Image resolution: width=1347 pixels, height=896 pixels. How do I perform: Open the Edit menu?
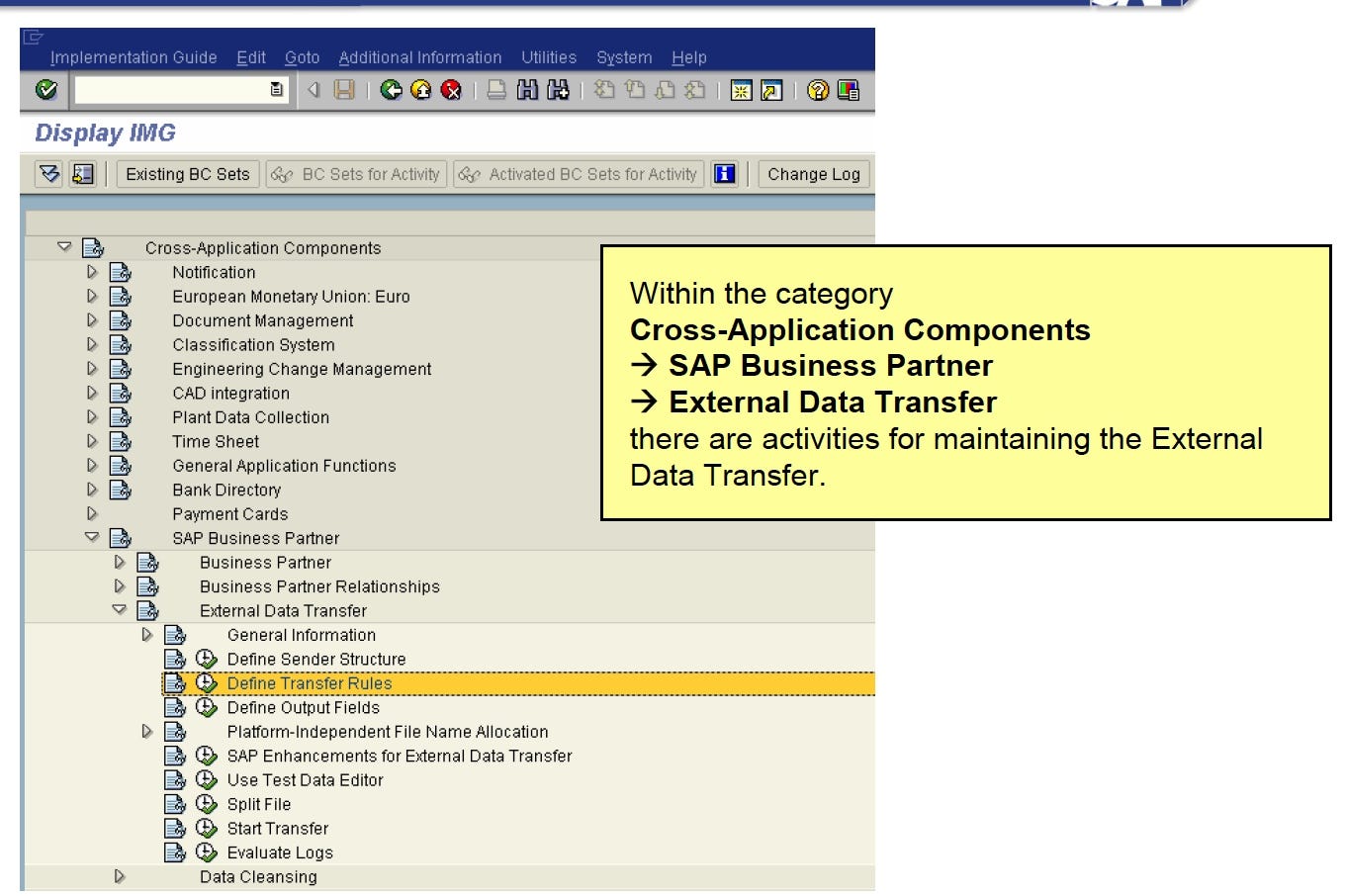[251, 57]
